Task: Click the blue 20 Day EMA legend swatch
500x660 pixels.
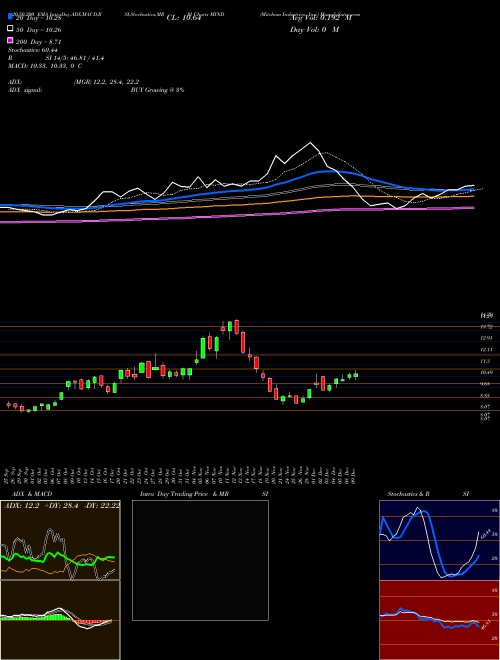Action: point(10,17)
